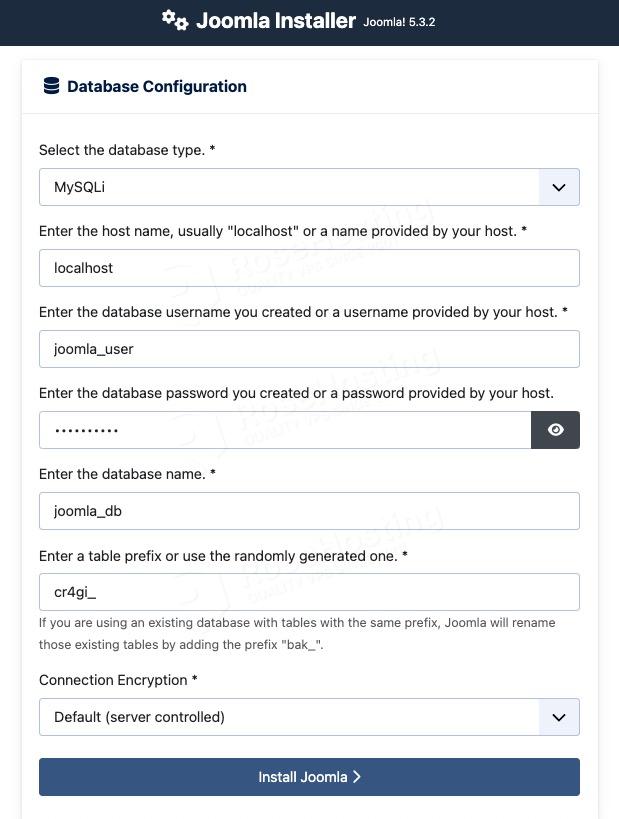This screenshot has width=619, height=819.
Task: Focus the joomla_user username field
Action: pyautogui.click(x=309, y=349)
